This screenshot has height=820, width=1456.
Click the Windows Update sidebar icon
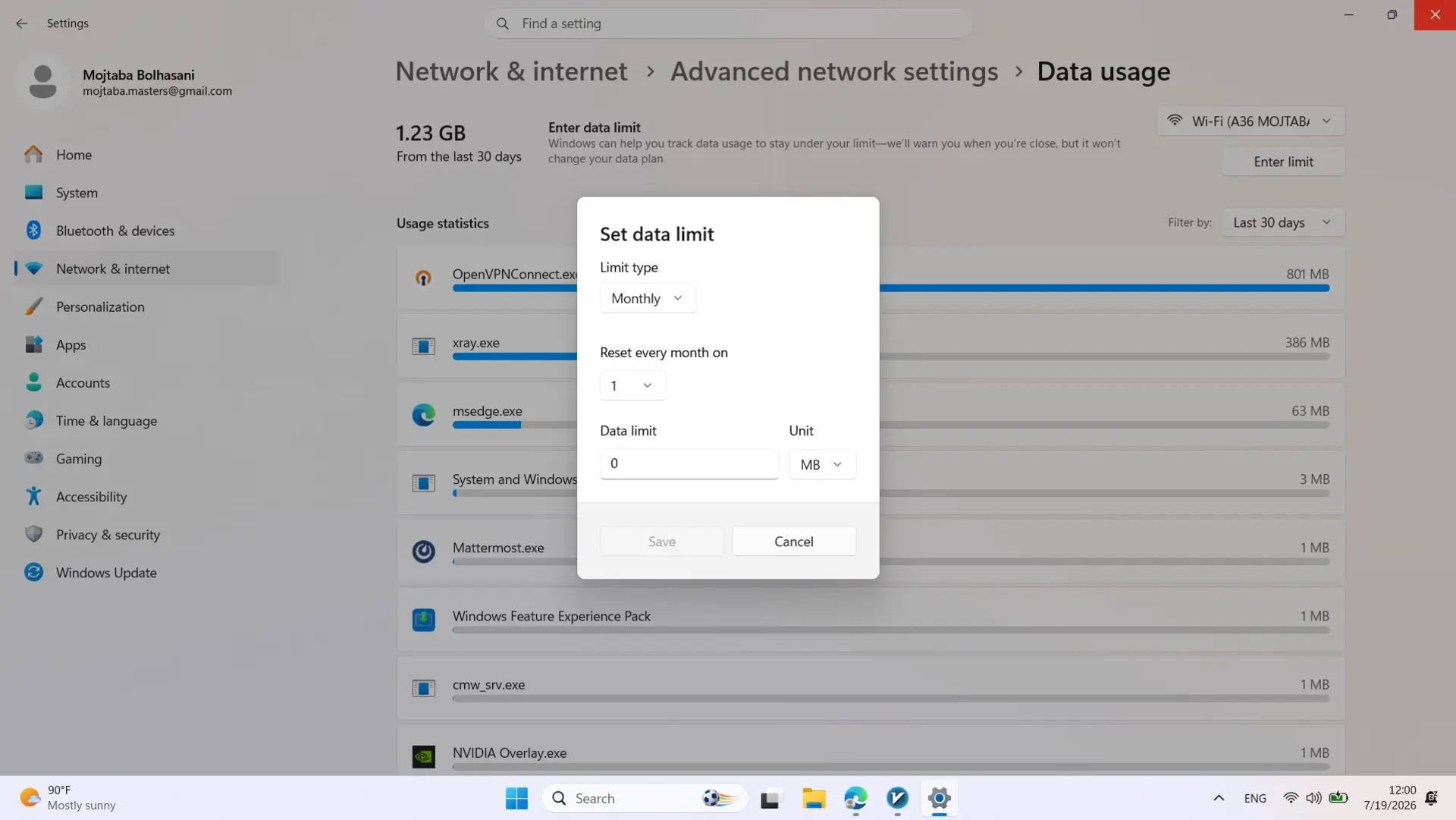coord(33,572)
